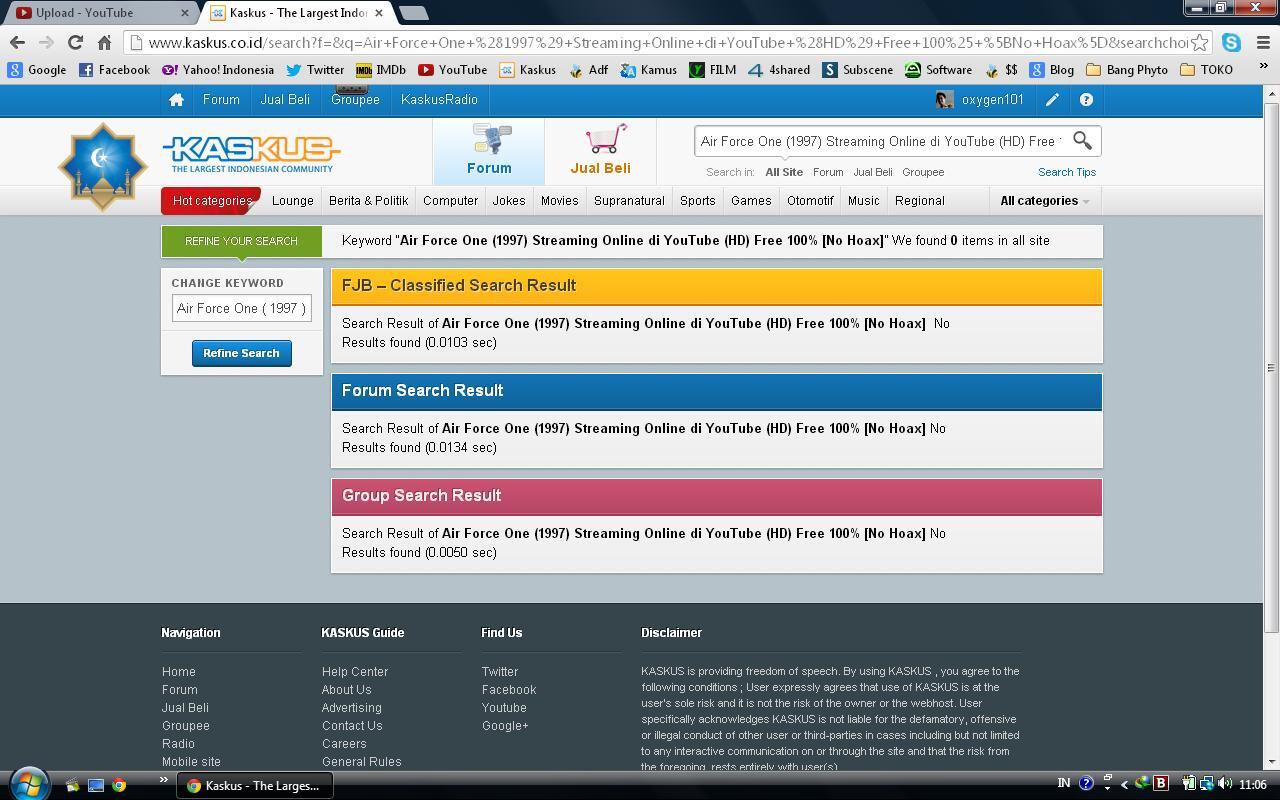Click the taskbar clock 11:06
This screenshot has width=1280, height=800.
pyautogui.click(x=1252, y=784)
